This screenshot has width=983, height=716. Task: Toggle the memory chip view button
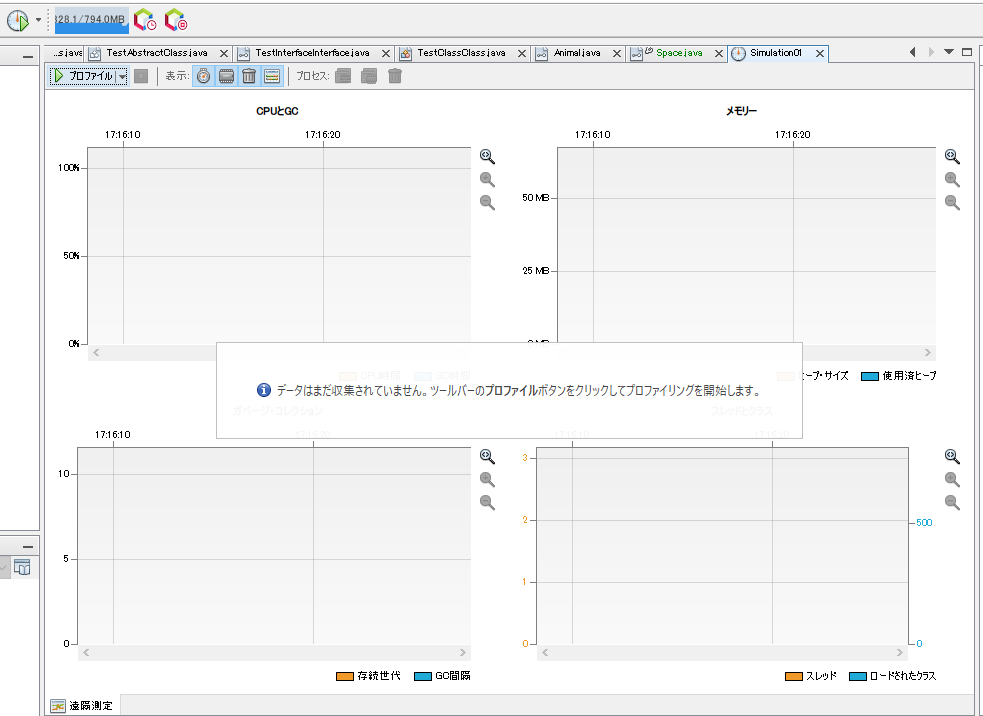(226, 76)
